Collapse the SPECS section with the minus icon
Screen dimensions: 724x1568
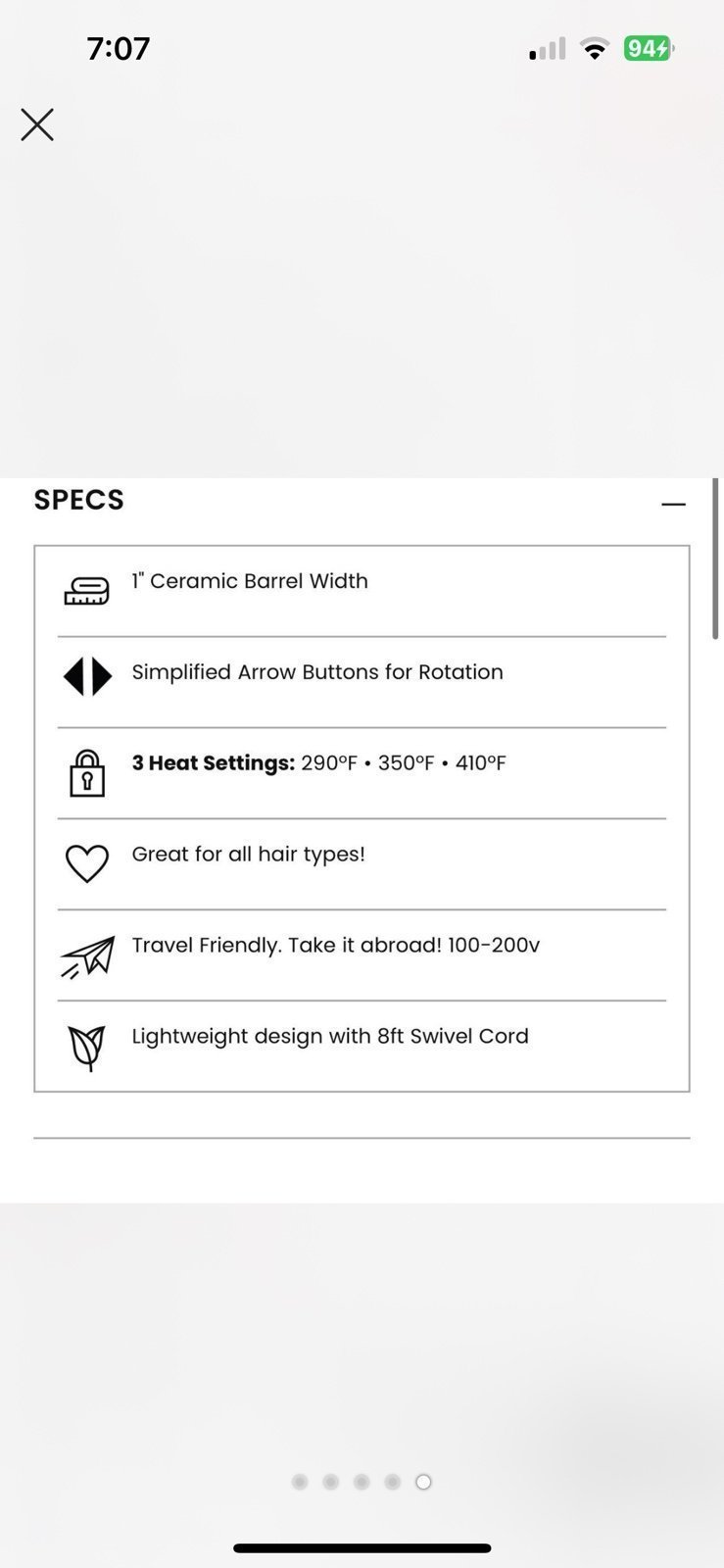coord(673,504)
